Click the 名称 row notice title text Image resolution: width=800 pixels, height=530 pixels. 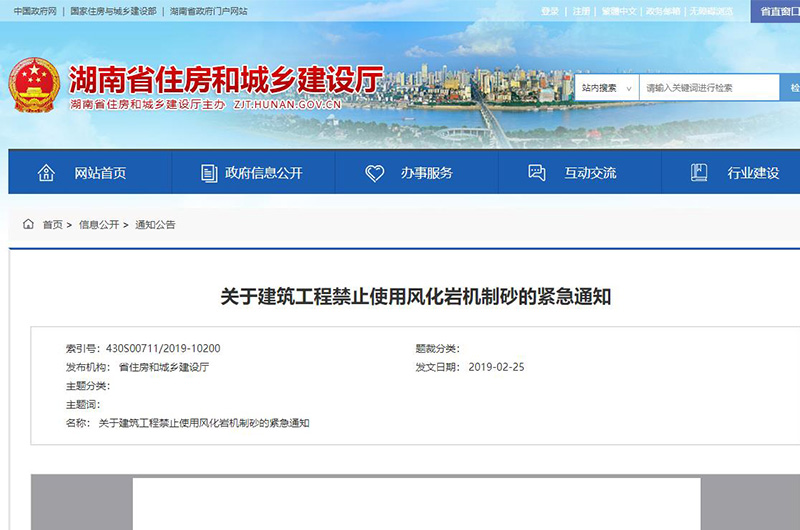204,423
